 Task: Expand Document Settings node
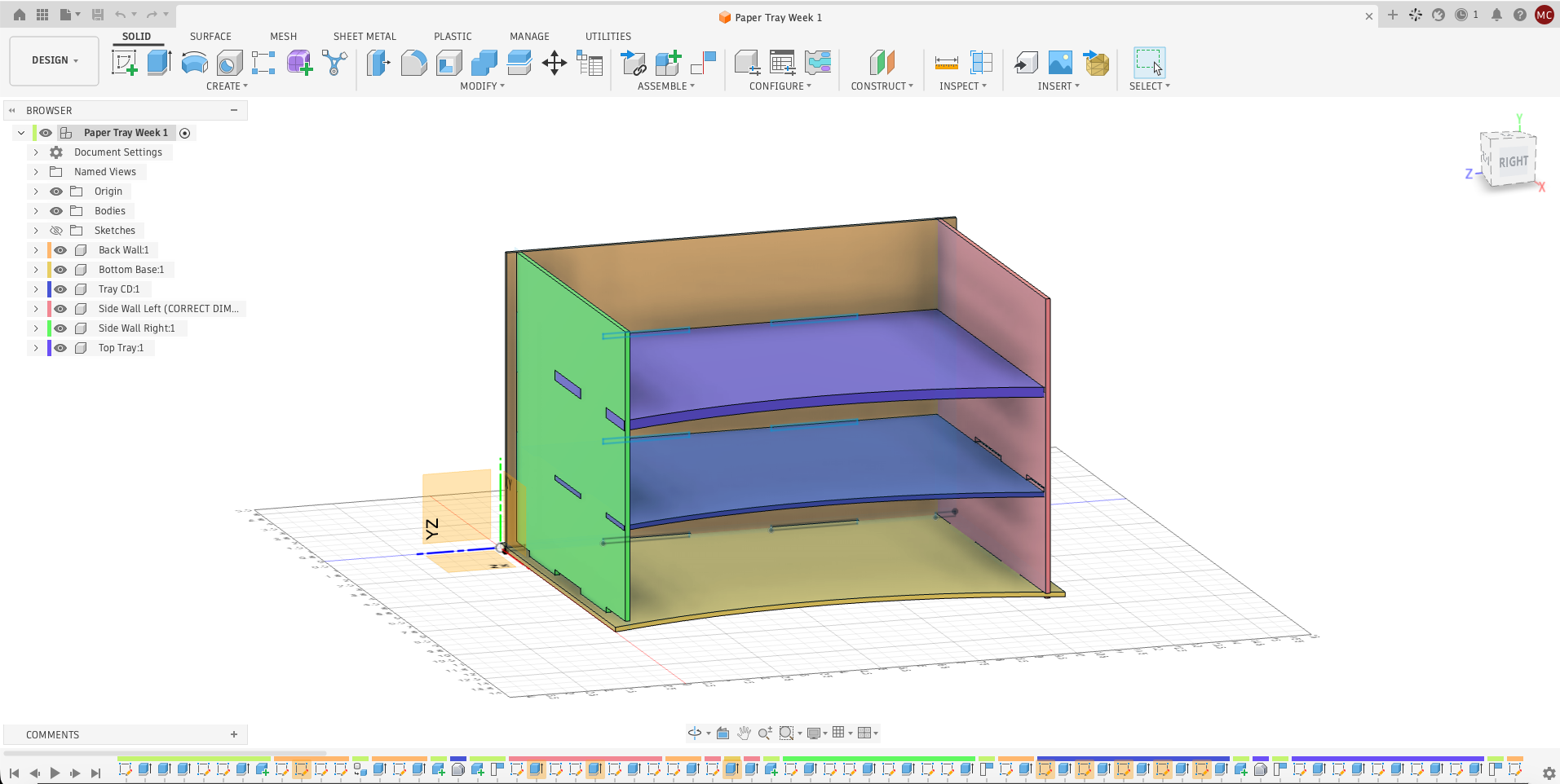point(36,152)
